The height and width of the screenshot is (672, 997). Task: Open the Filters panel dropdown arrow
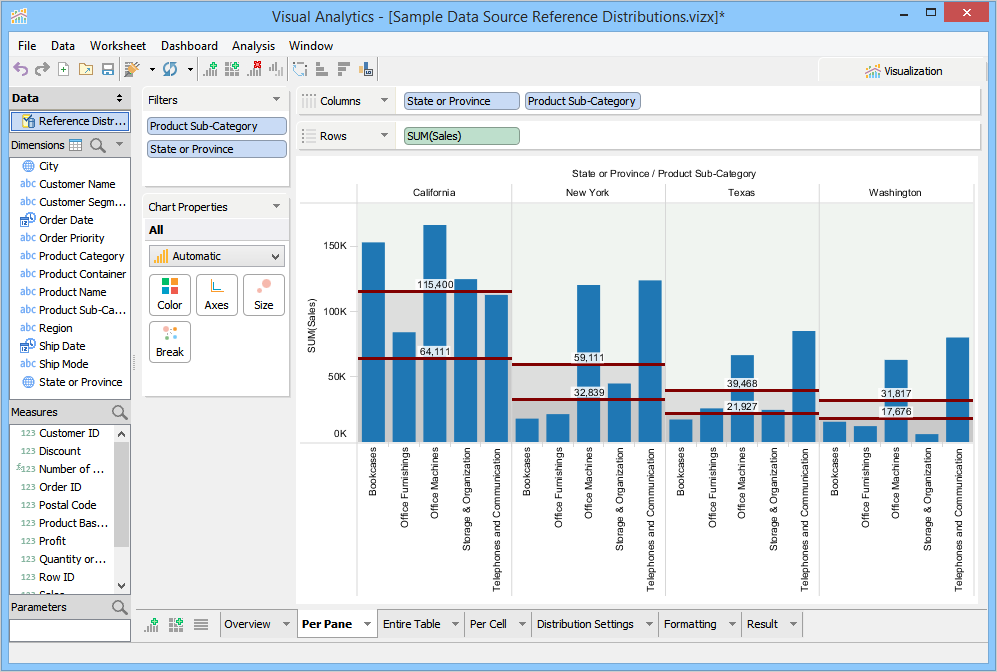tap(276, 100)
